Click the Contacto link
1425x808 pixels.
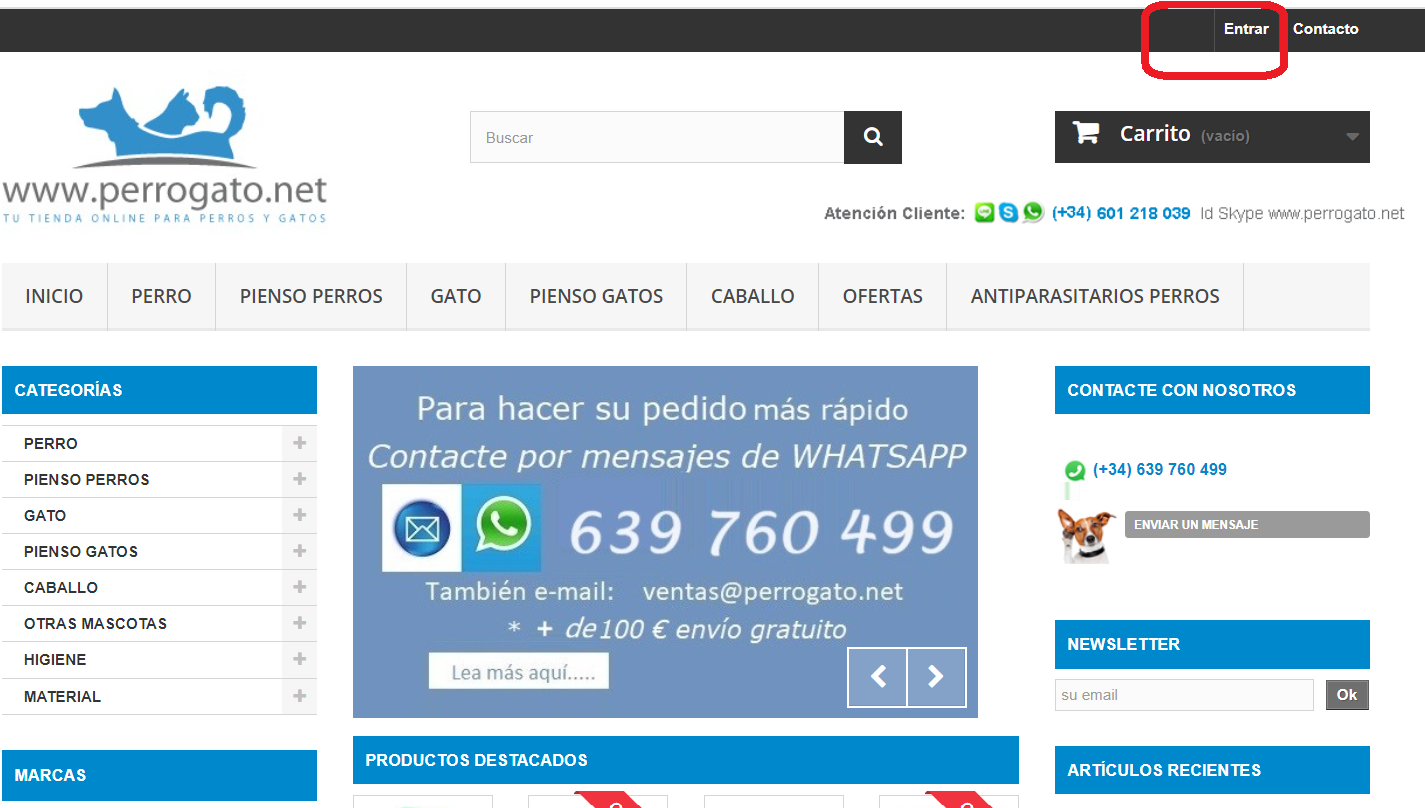[1326, 29]
